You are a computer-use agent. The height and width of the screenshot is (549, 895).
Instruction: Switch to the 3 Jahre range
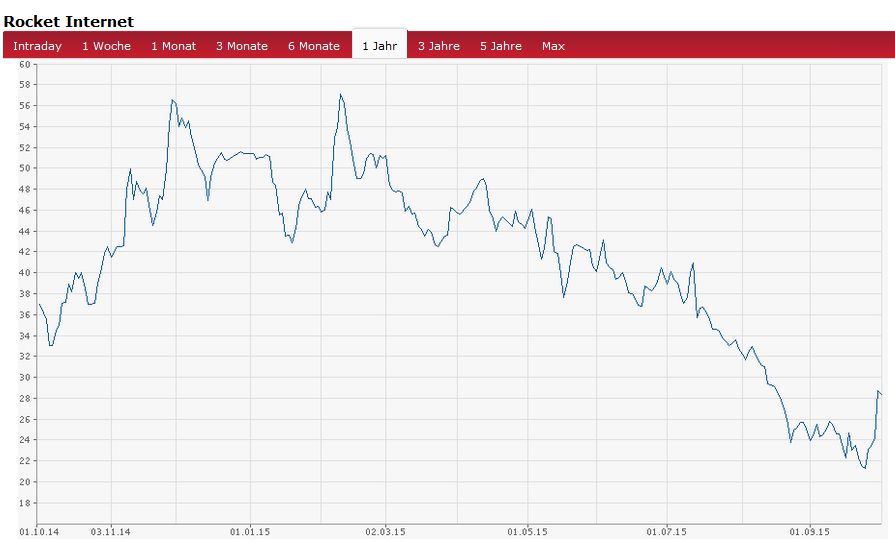tap(438, 46)
